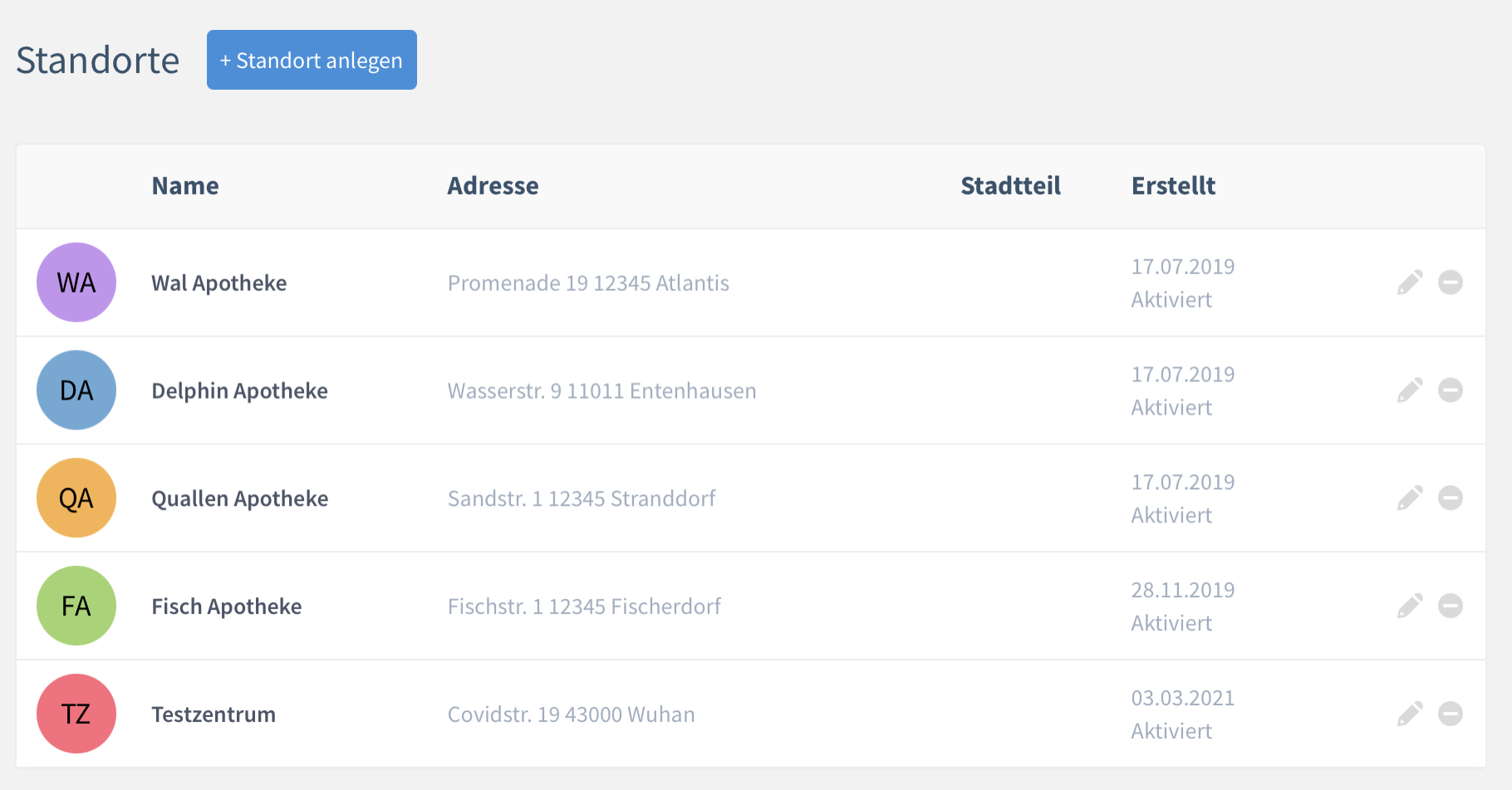Select Quallen Apotheke name
The image size is (1512, 790).
(x=239, y=499)
